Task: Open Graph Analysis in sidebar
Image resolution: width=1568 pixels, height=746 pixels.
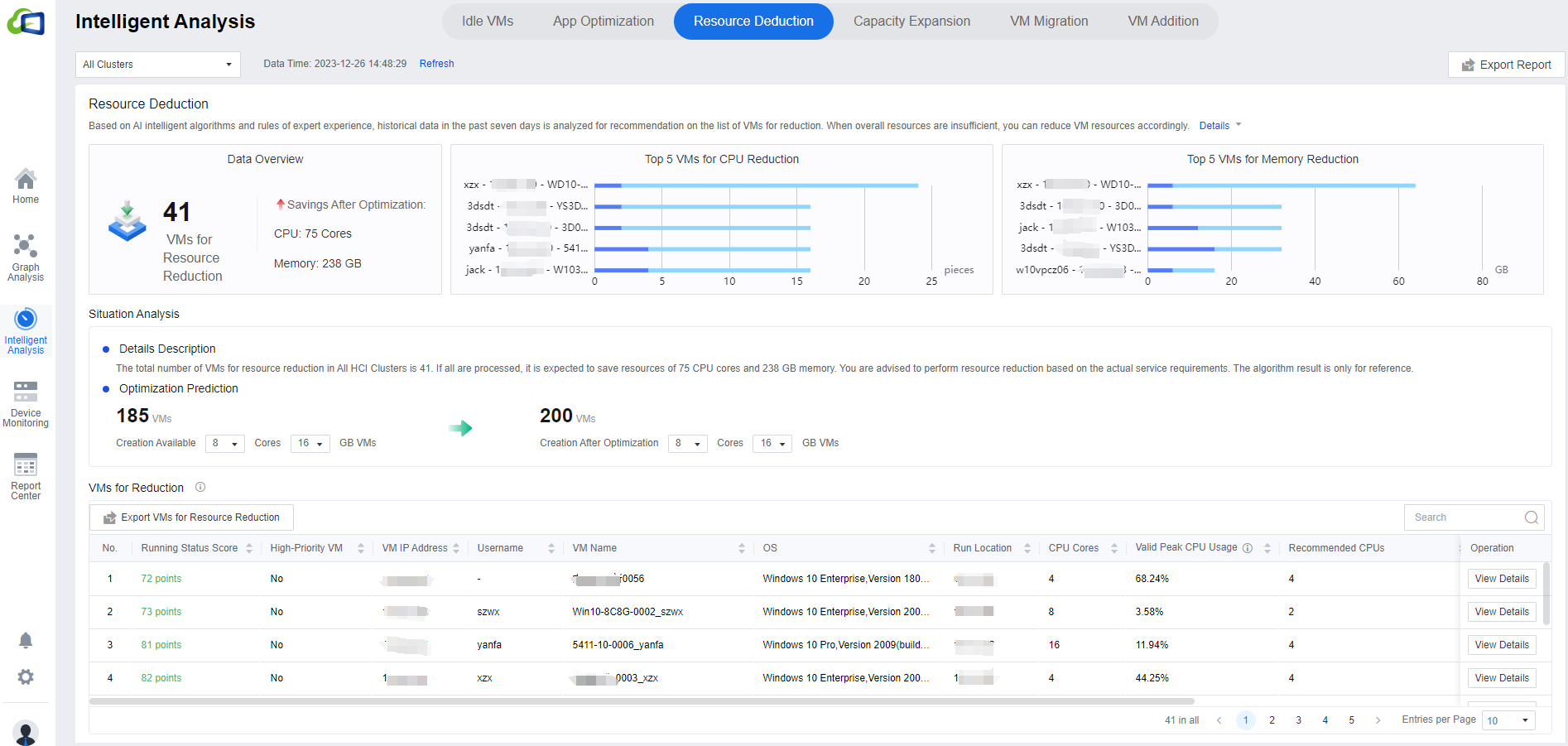Action: point(26,257)
